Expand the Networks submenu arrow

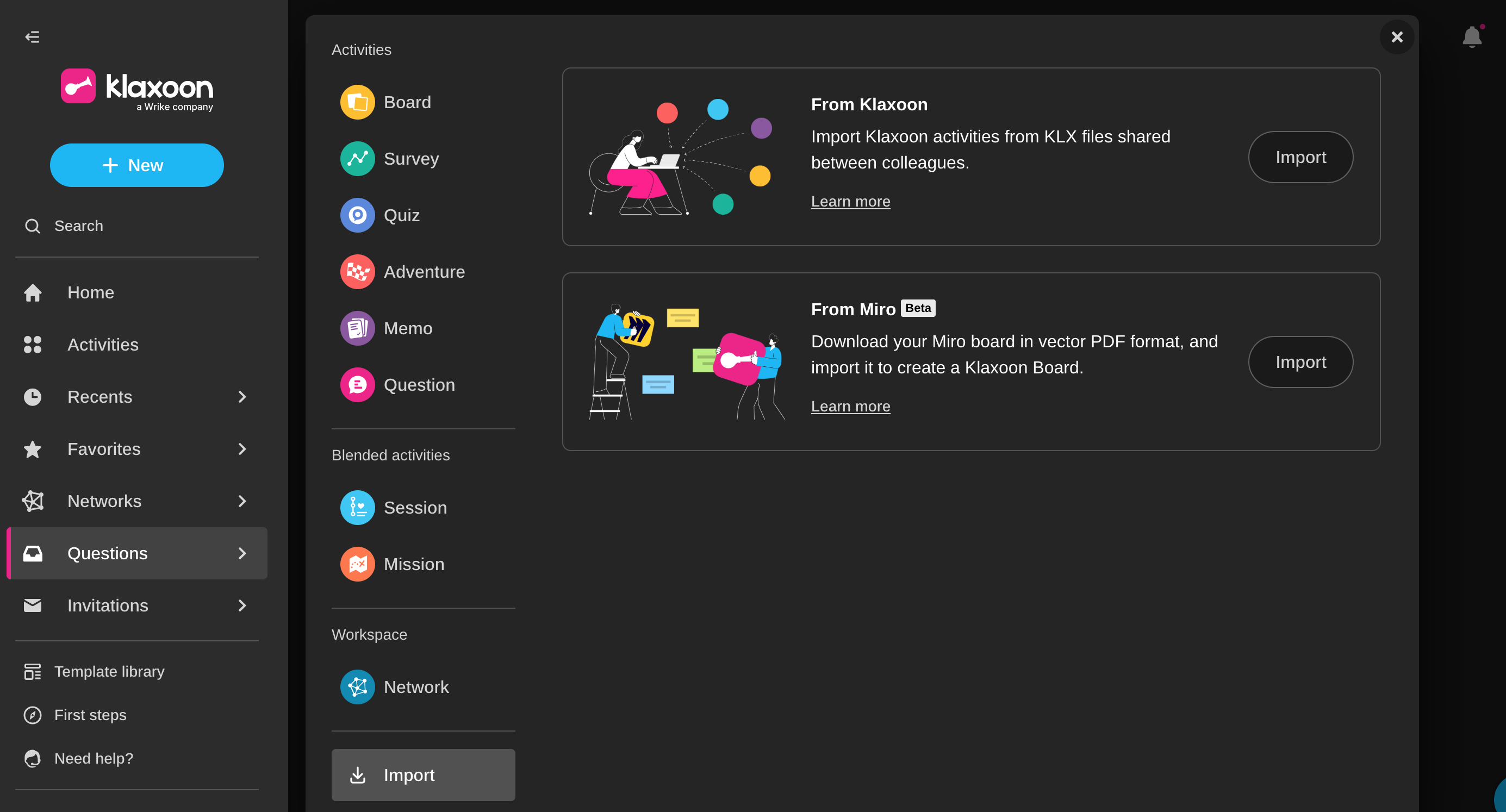tap(242, 501)
